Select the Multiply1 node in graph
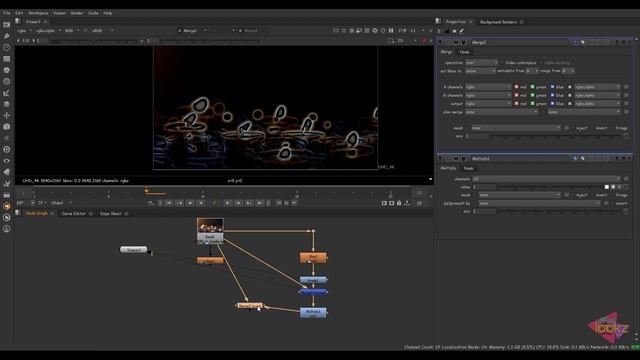This screenshot has width=640, height=360. [313, 312]
